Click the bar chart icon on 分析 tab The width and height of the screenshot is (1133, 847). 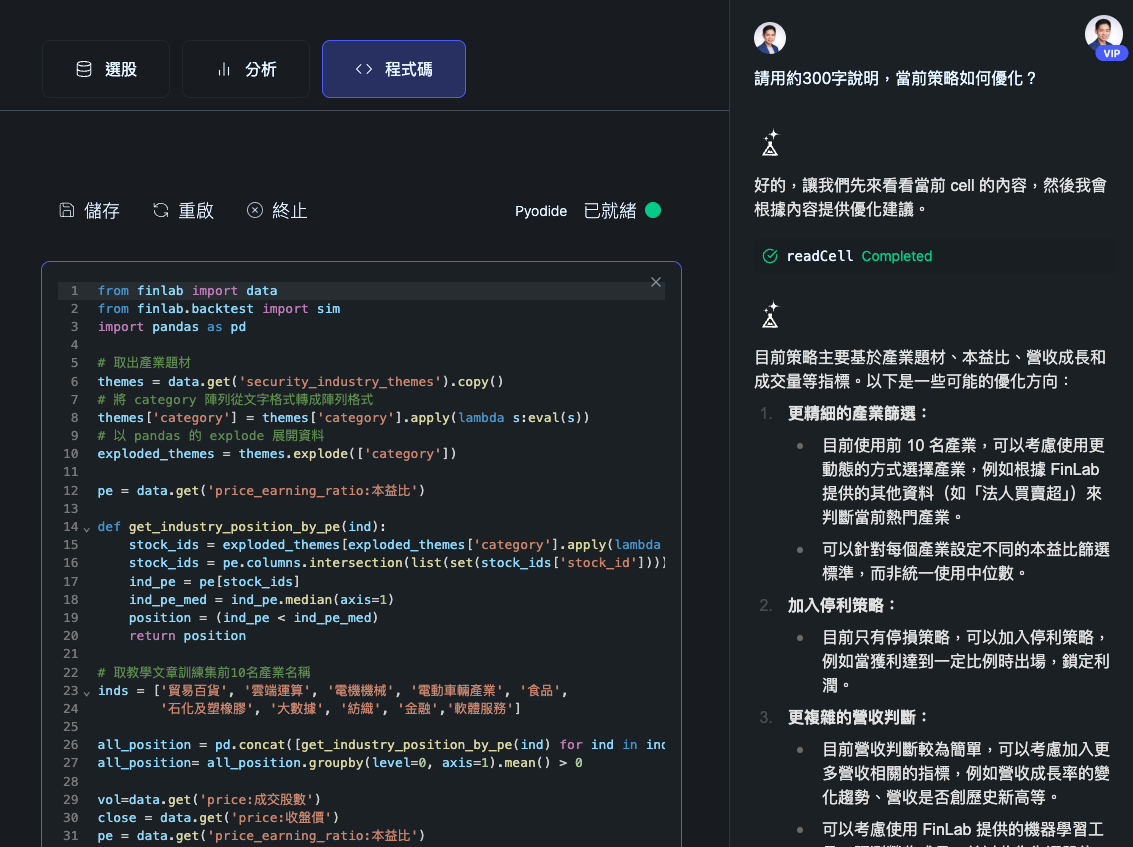tap(224, 69)
